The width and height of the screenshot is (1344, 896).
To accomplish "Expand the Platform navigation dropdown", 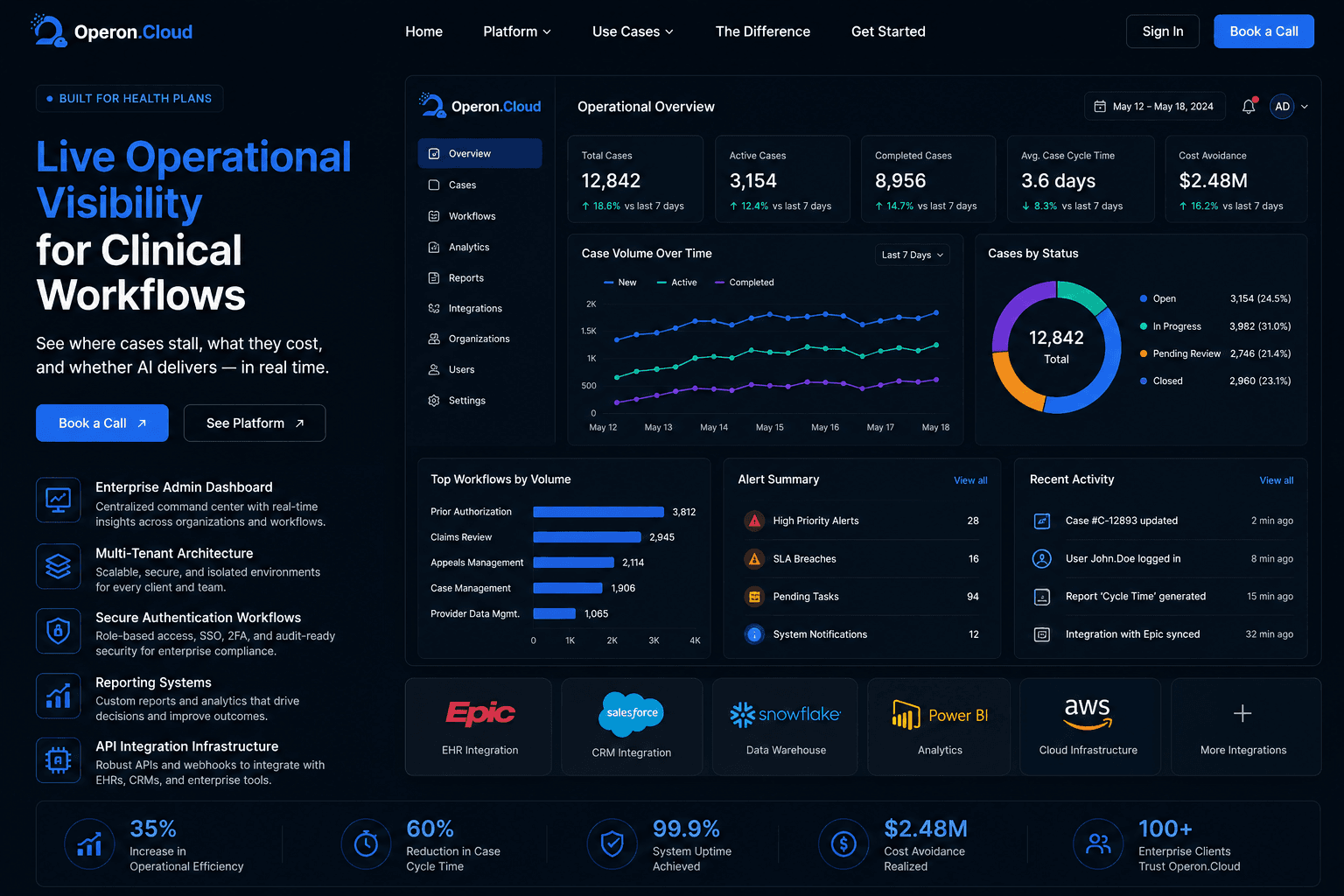I will pyautogui.click(x=517, y=31).
